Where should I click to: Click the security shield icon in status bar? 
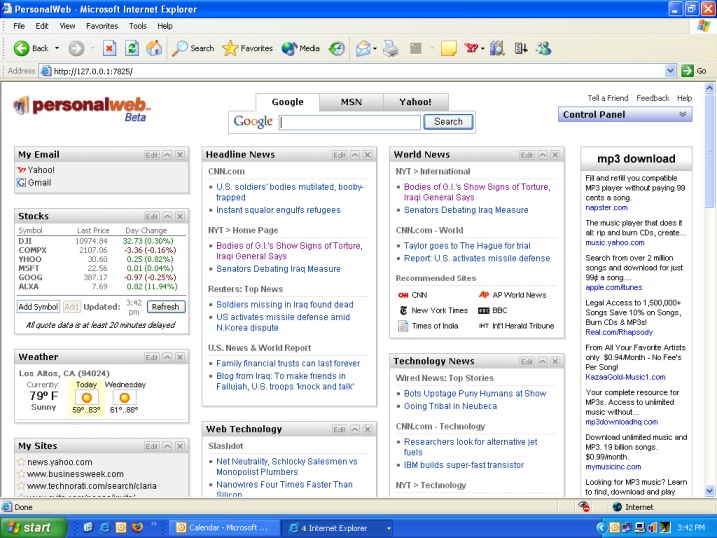584,506
